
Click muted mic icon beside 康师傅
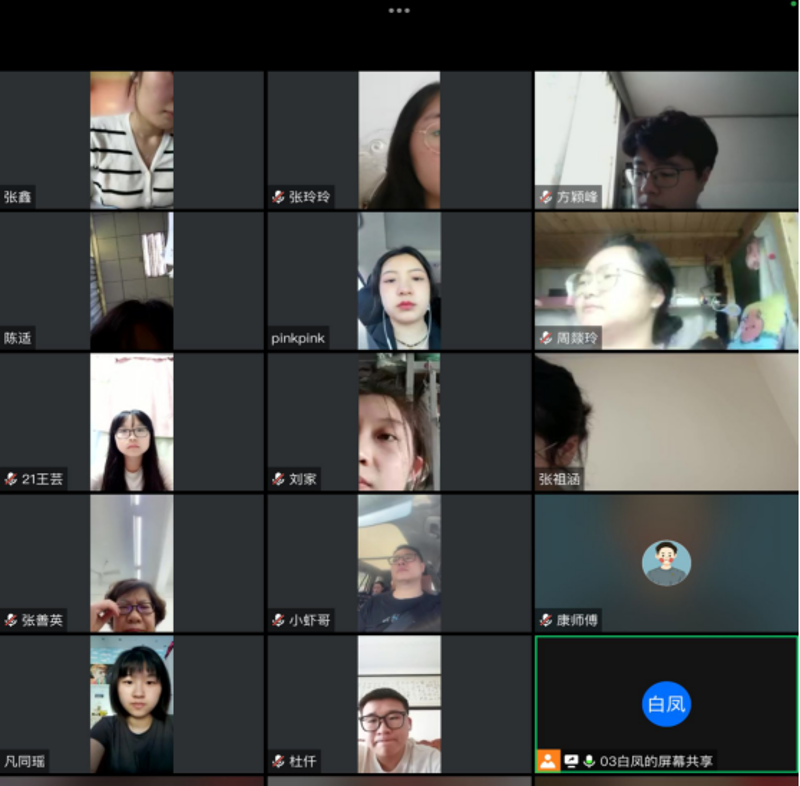click(546, 621)
